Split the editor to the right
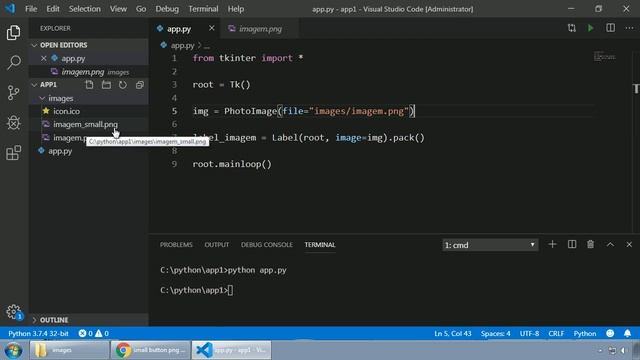This screenshot has height=360, width=640. [x=610, y=28]
